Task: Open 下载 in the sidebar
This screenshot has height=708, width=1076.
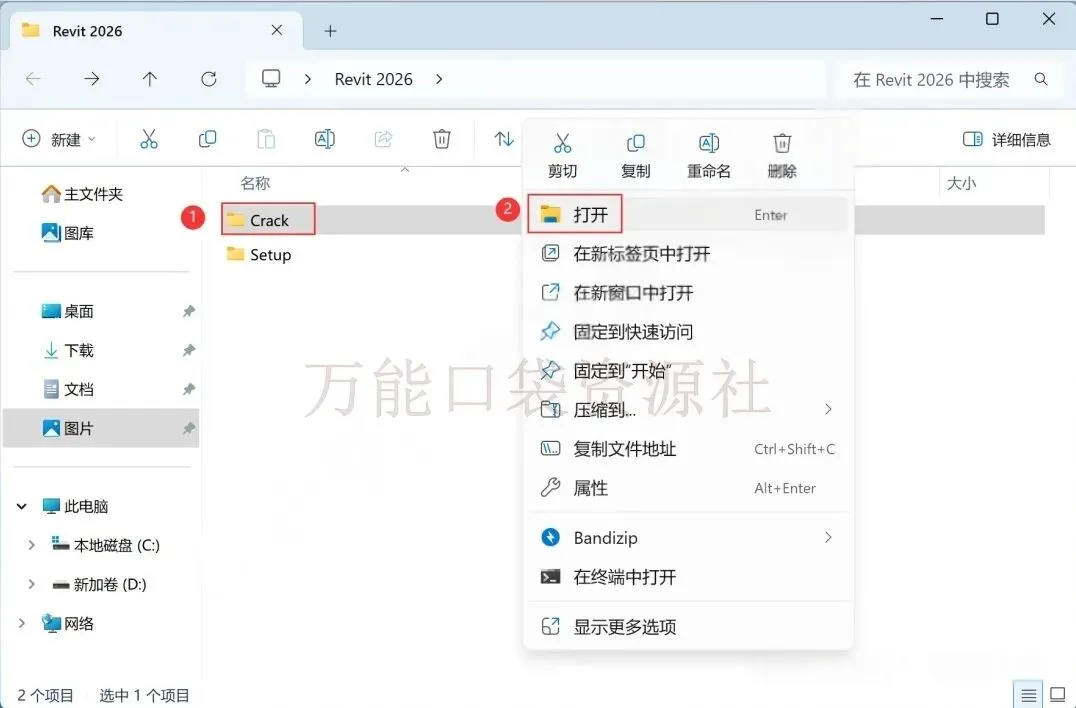Action: [x=68, y=351]
